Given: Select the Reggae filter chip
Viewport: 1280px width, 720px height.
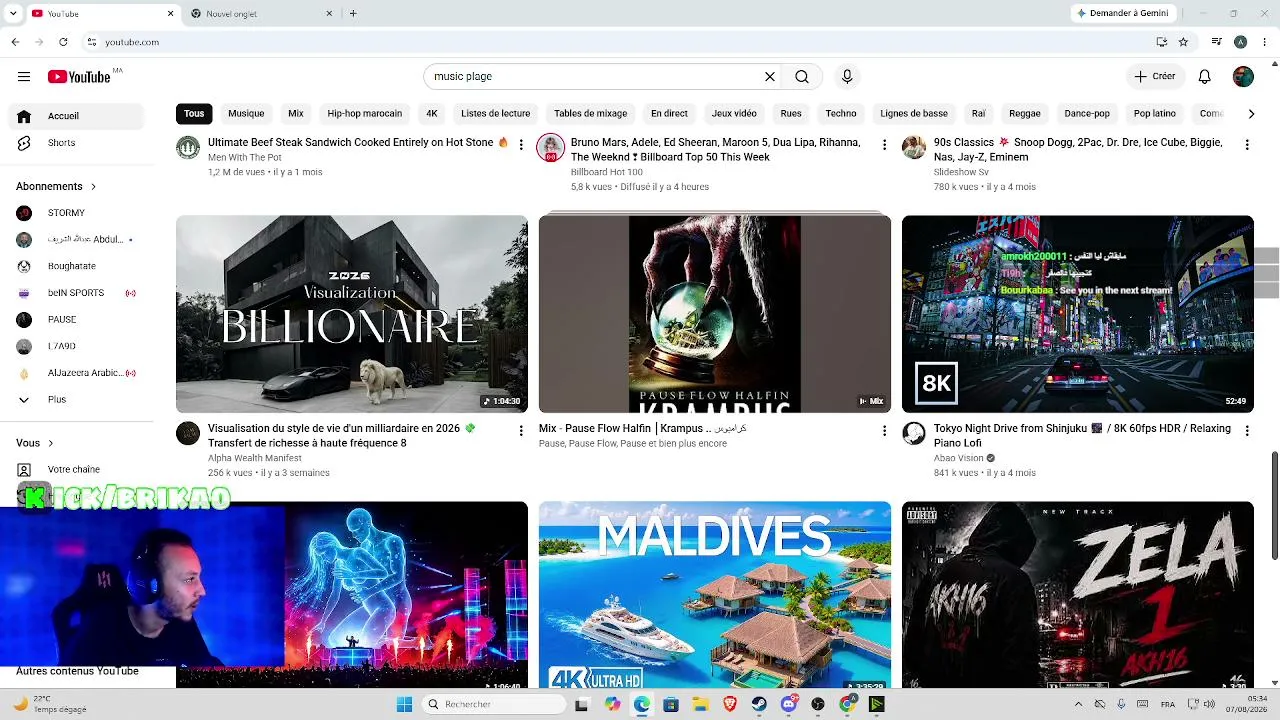Looking at the screenshot, I should [x=1025, y=114].
